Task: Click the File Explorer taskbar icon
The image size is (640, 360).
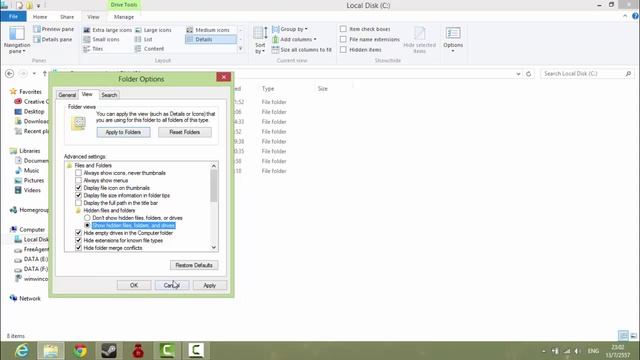Action: pyautogui.click(x=51, y=351)
